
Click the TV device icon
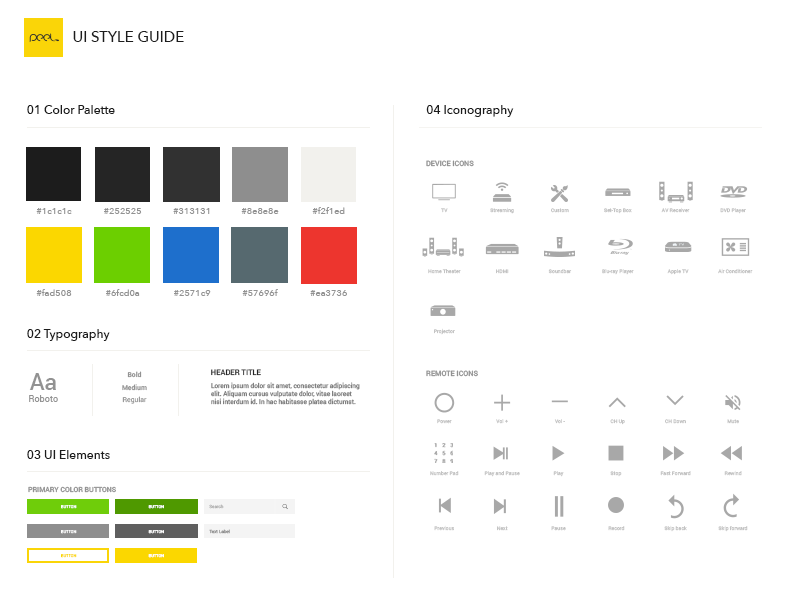coord(444,192)
